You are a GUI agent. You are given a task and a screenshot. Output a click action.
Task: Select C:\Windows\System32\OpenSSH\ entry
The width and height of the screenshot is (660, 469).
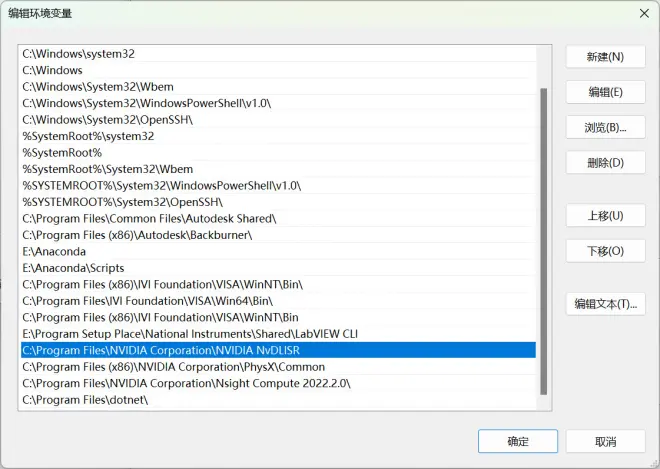click(x=278, y=120)
